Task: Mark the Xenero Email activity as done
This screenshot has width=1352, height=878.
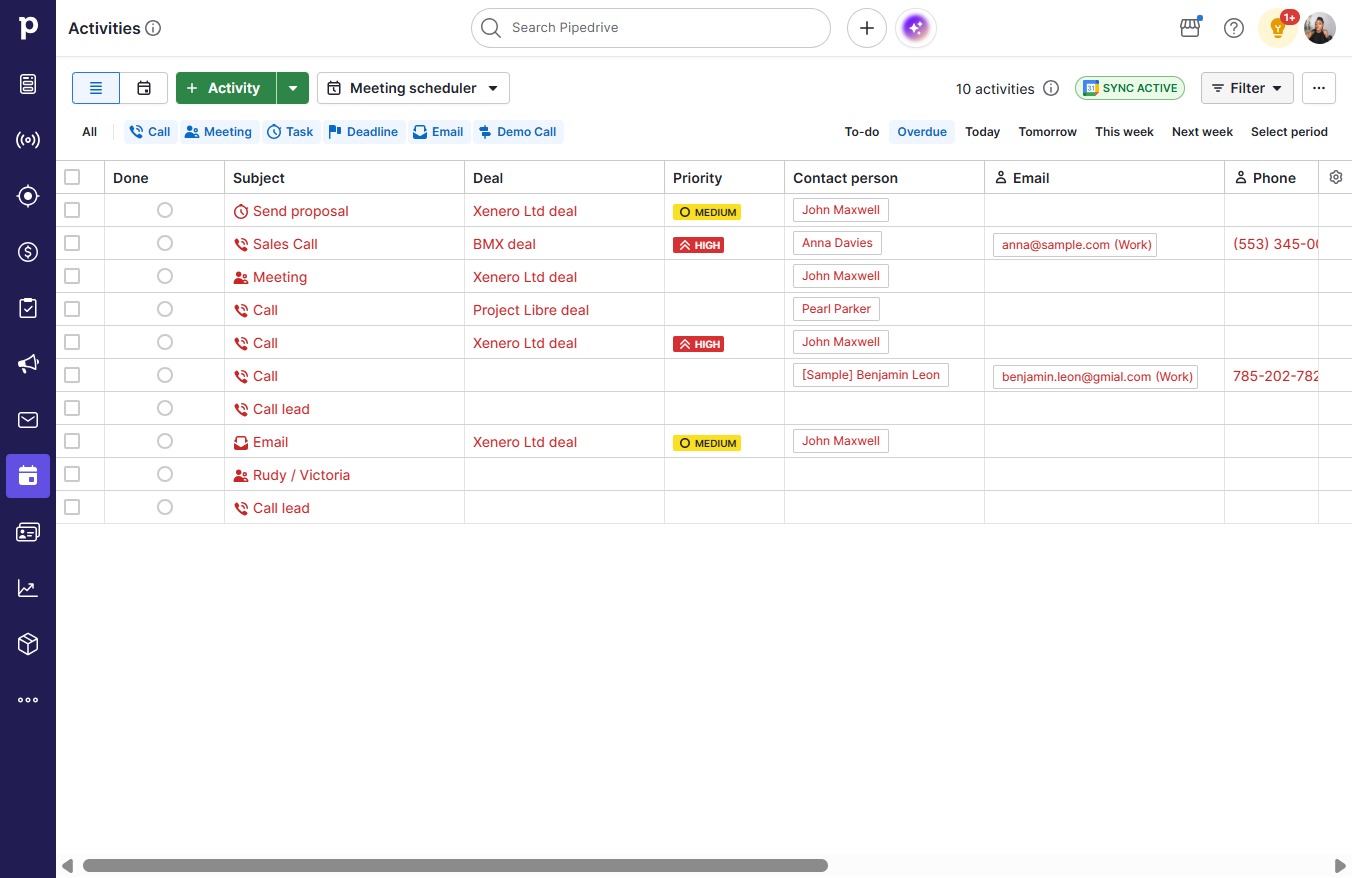Action: click(165, 441)
